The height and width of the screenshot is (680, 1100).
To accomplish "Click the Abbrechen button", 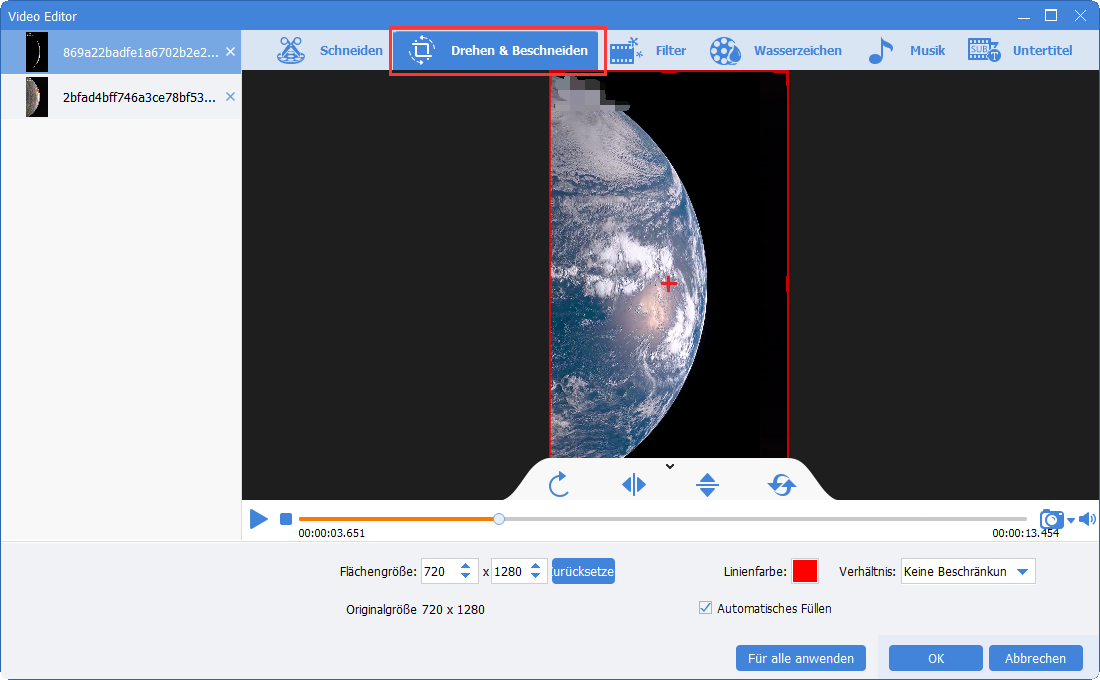I will (1035, 658).
